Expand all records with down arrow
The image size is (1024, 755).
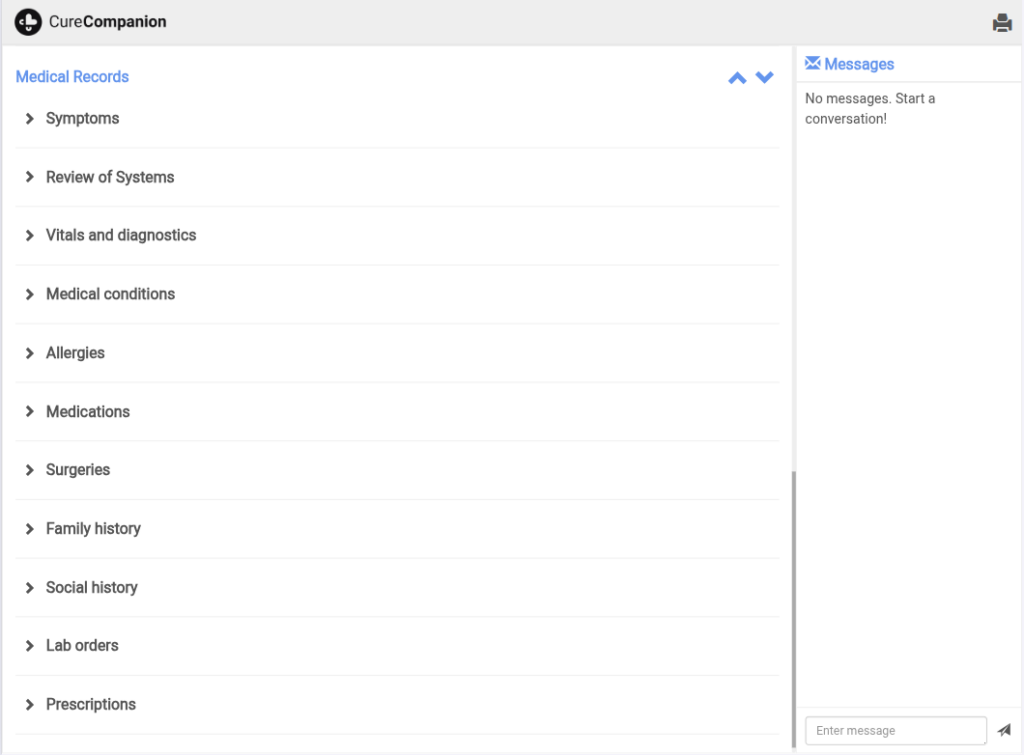[765, 78]
